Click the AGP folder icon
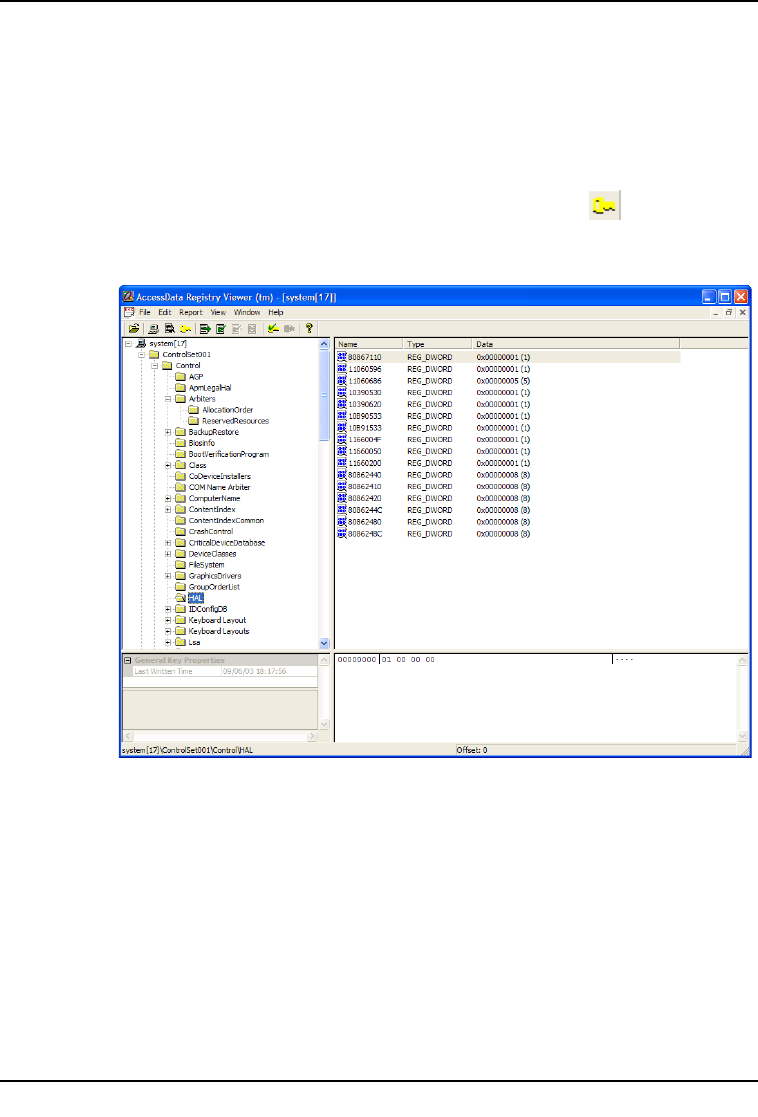758x1117 pixels. [x=180, y=376]
